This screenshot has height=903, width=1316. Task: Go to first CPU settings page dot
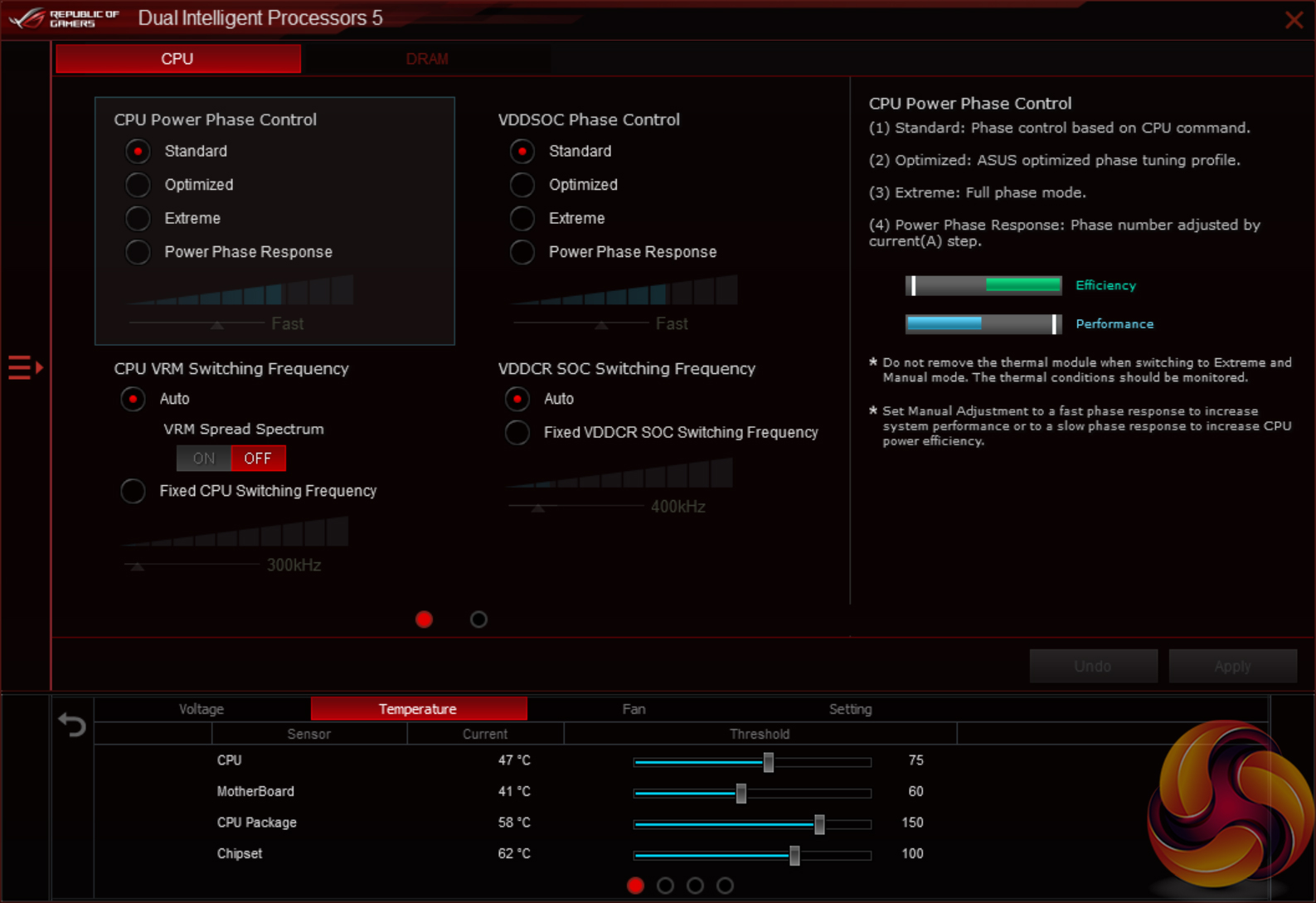tap(424, 619)
